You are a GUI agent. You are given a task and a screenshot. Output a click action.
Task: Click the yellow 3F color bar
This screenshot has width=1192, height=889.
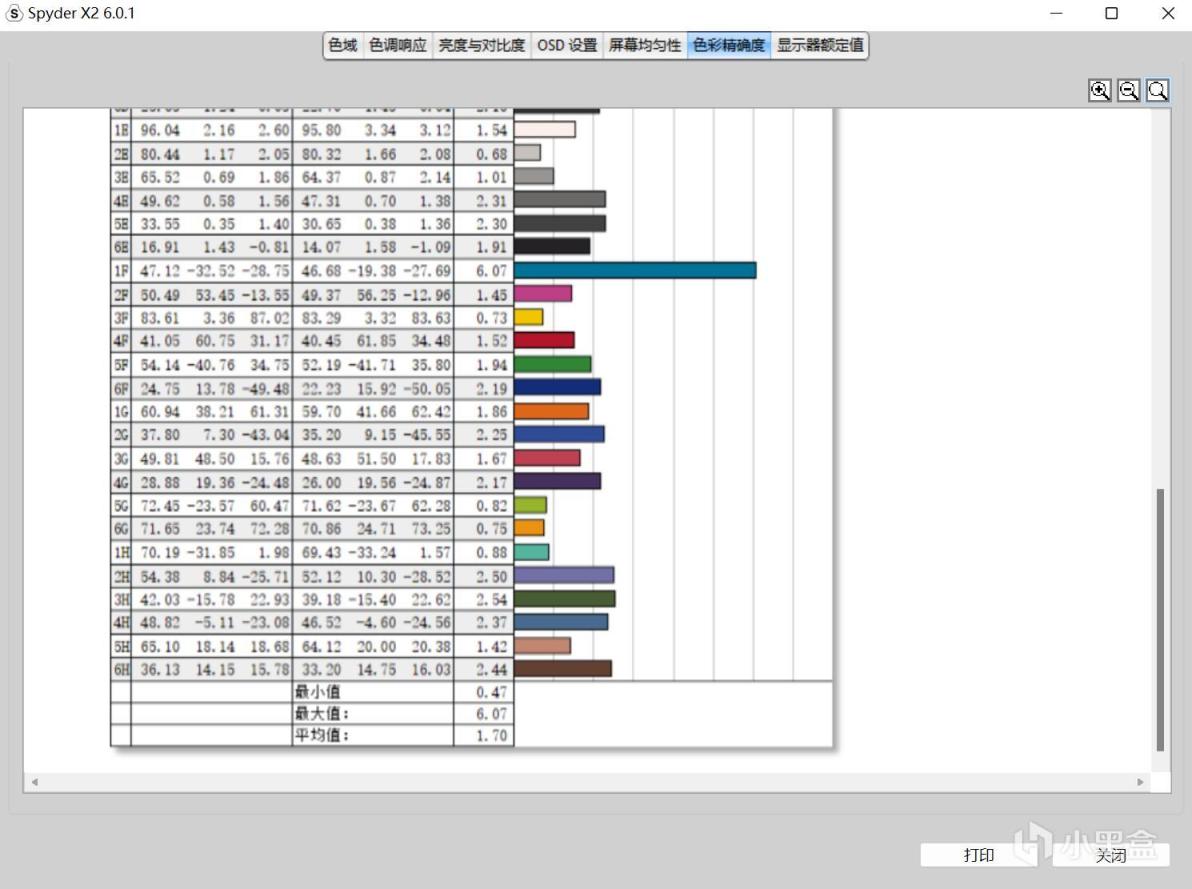click(x=528, y=317)
